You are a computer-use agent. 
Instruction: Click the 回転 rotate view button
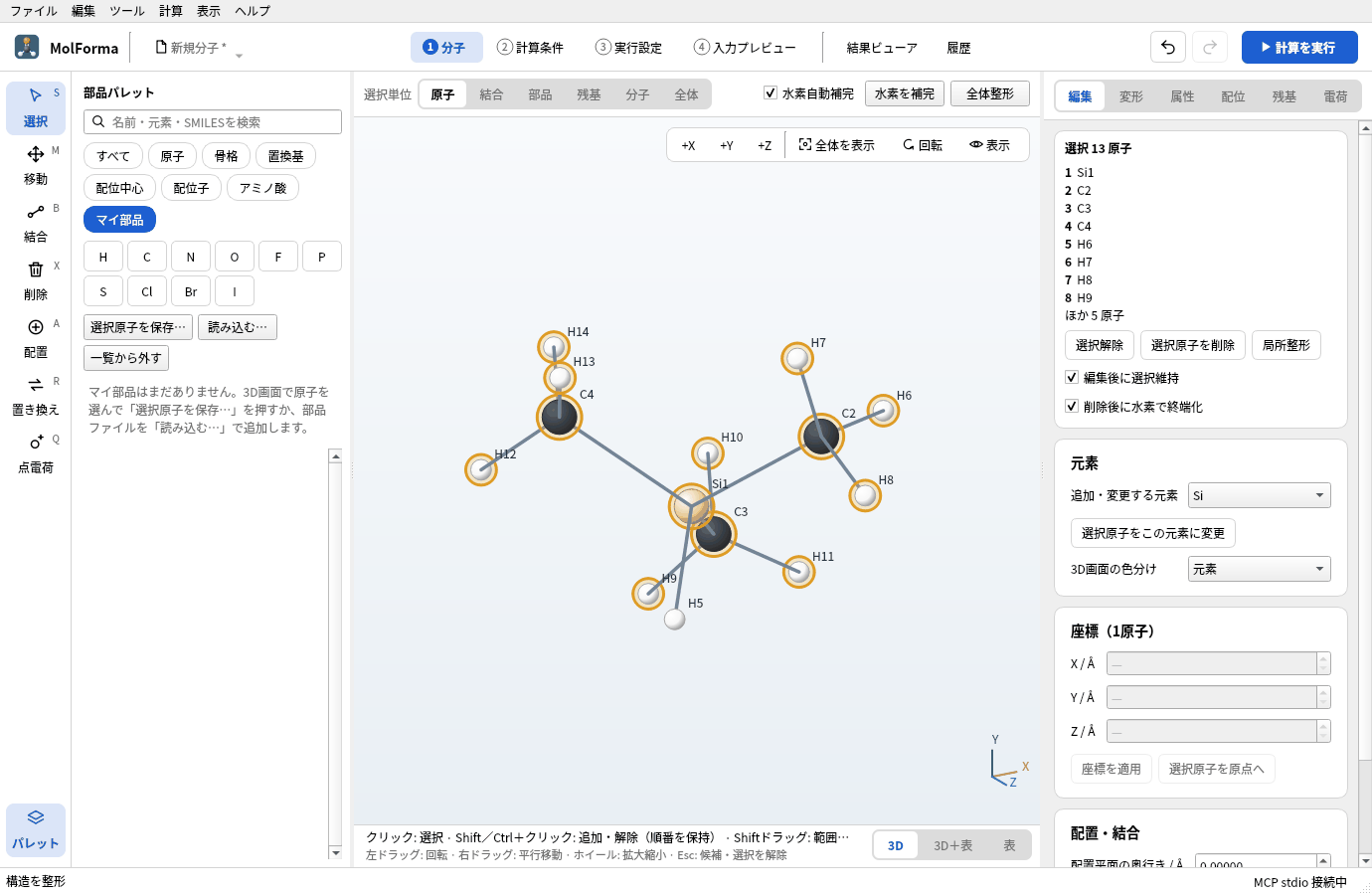[923, 145]
